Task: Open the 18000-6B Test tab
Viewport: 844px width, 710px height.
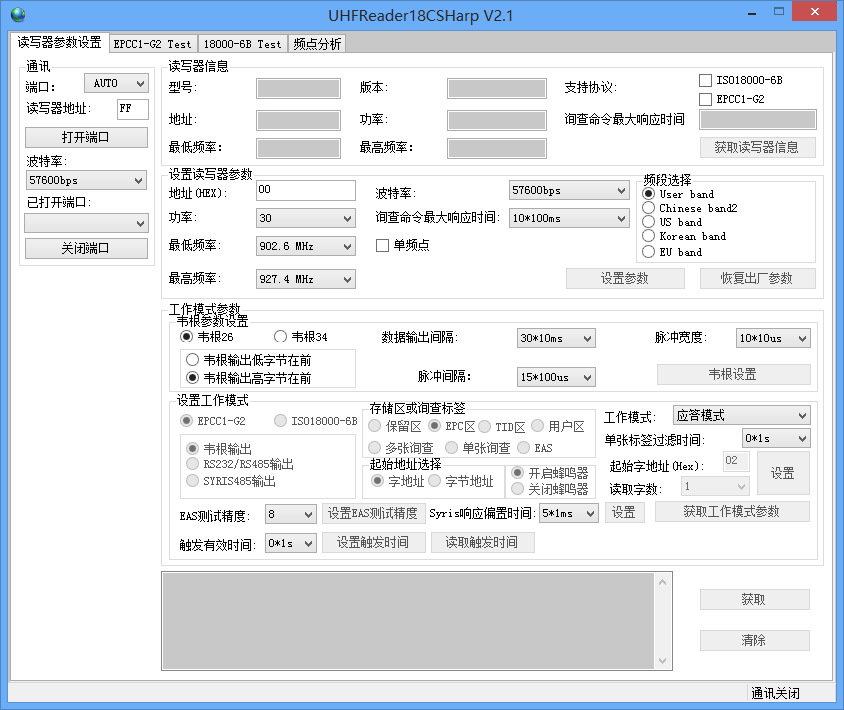Action: (242, 44)
